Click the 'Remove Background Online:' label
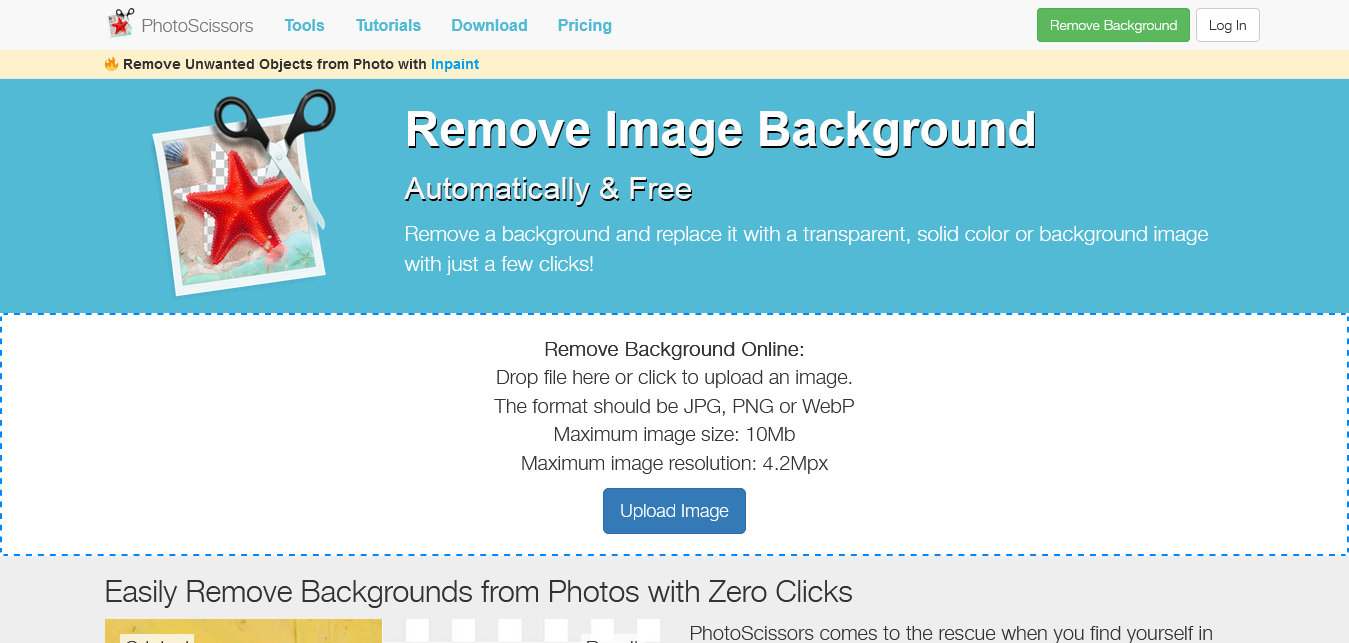The width and height of the screenshot is (1349, 643). point(674,349)
